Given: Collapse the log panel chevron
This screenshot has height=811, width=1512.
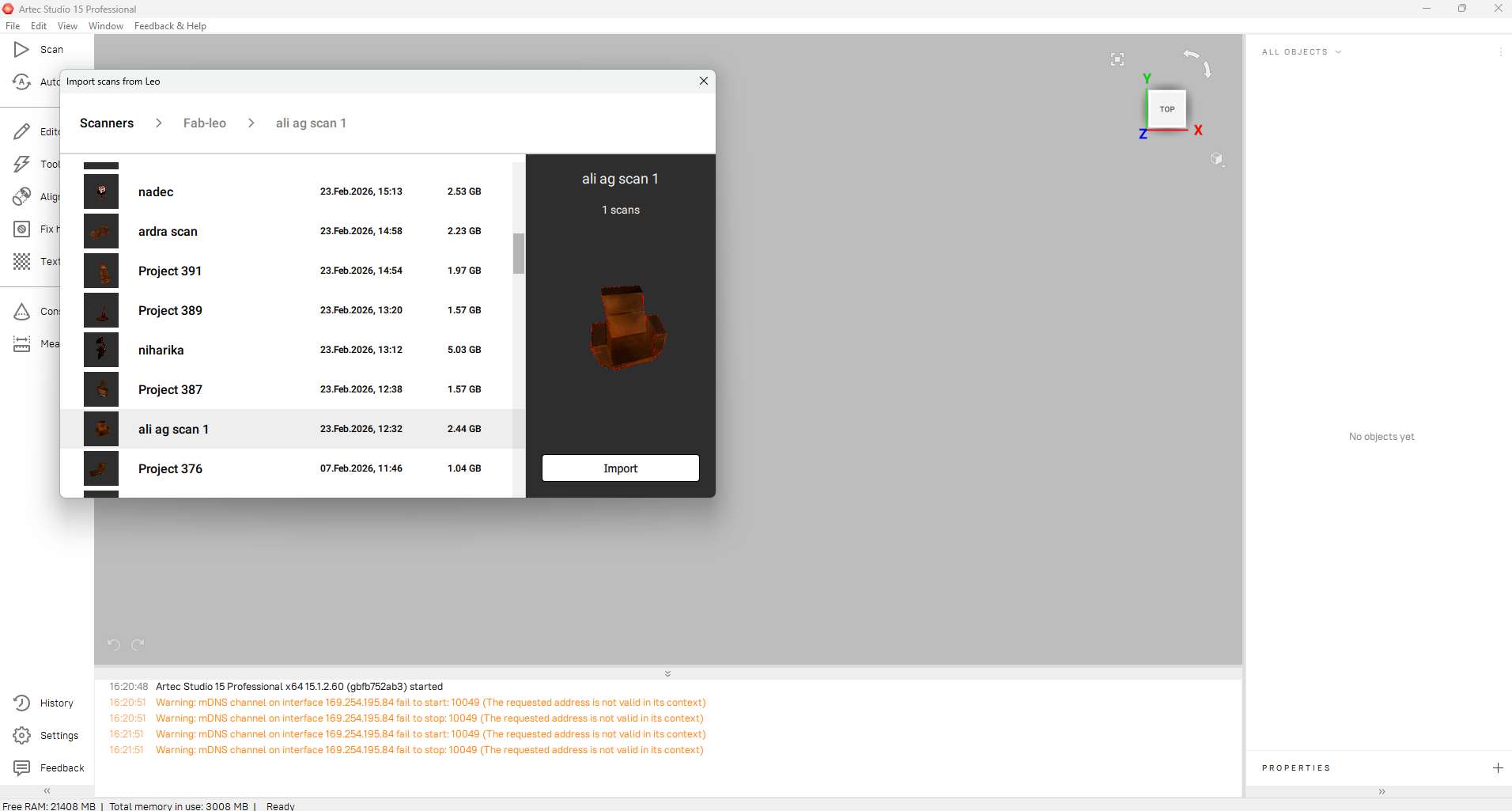Looking at the screenshot, I should coord(667,673).
